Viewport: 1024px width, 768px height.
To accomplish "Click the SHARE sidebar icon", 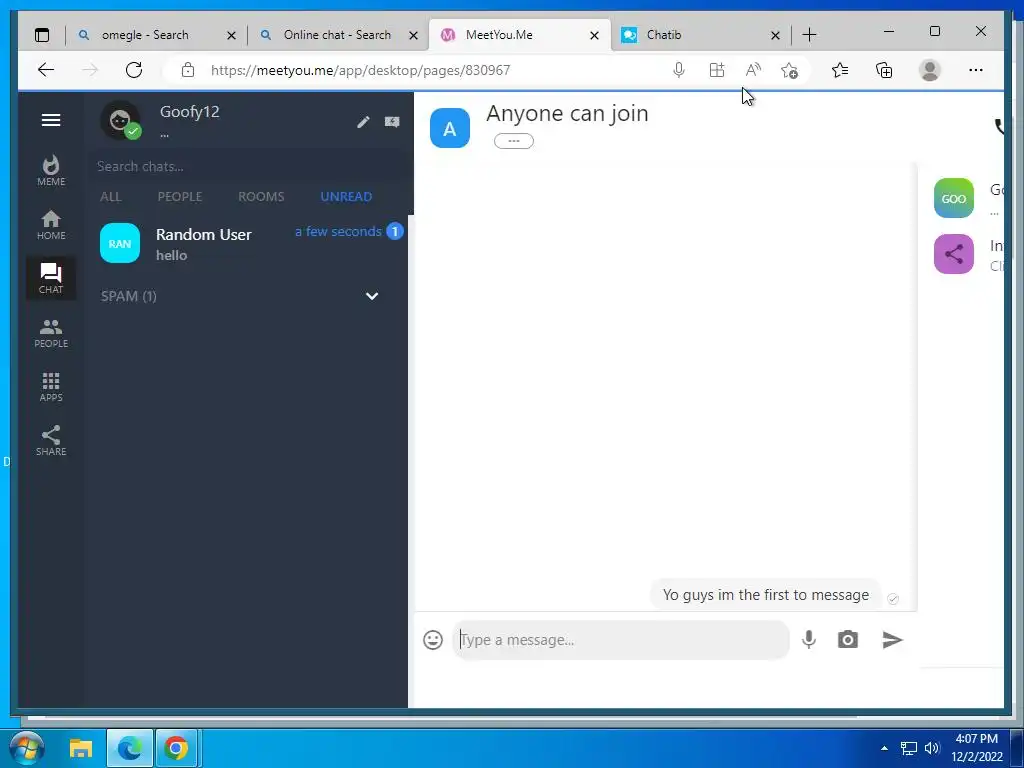I will tap(51, 441).
